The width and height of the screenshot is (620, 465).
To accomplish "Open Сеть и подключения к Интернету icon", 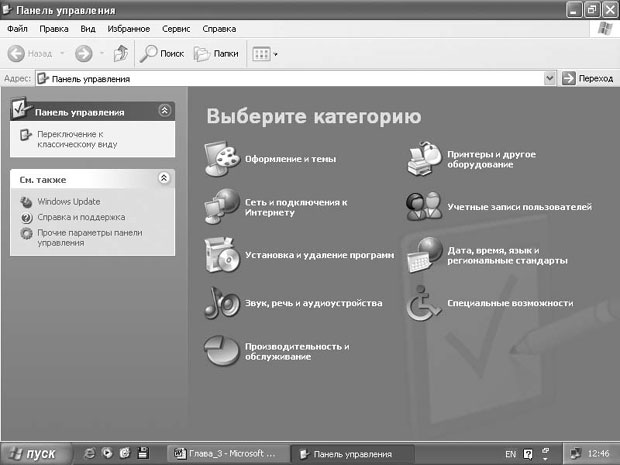I will [x=220, y=206].
